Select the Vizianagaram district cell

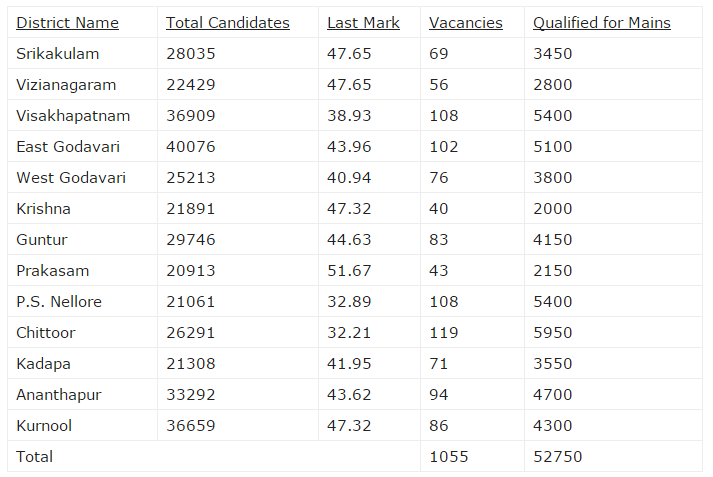click(x=66, y=85)
